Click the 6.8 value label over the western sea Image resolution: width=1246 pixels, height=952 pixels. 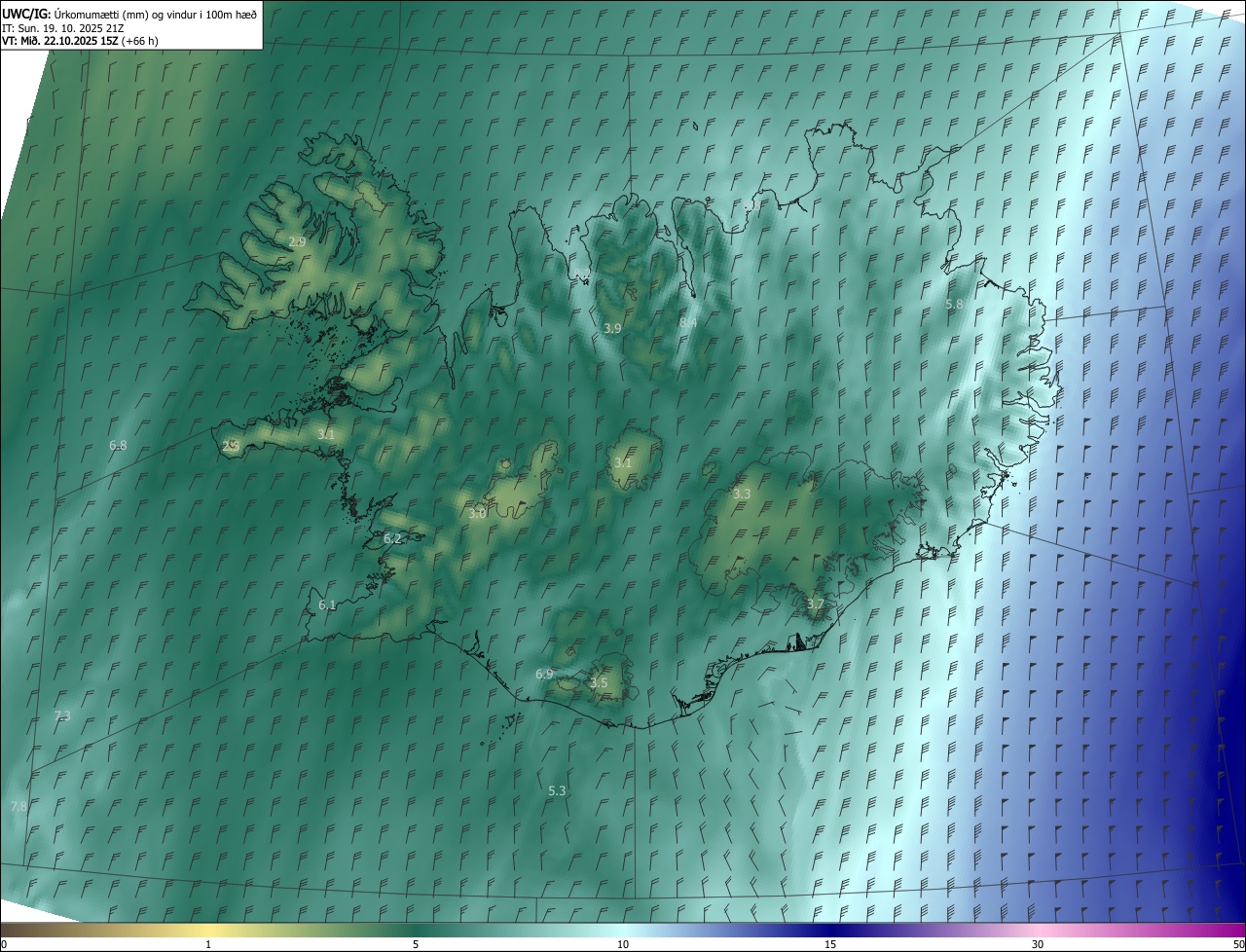(x=118, y=446)
